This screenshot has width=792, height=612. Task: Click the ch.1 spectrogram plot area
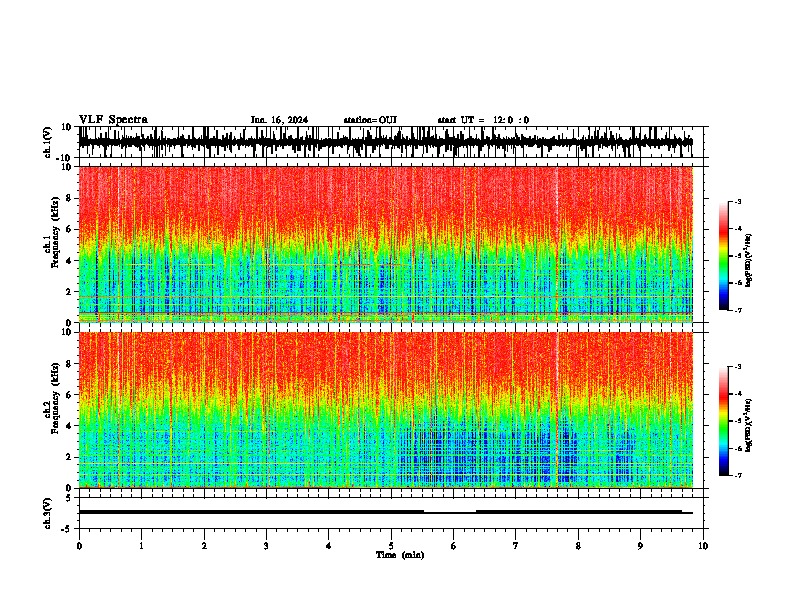[x=386, y=244]
